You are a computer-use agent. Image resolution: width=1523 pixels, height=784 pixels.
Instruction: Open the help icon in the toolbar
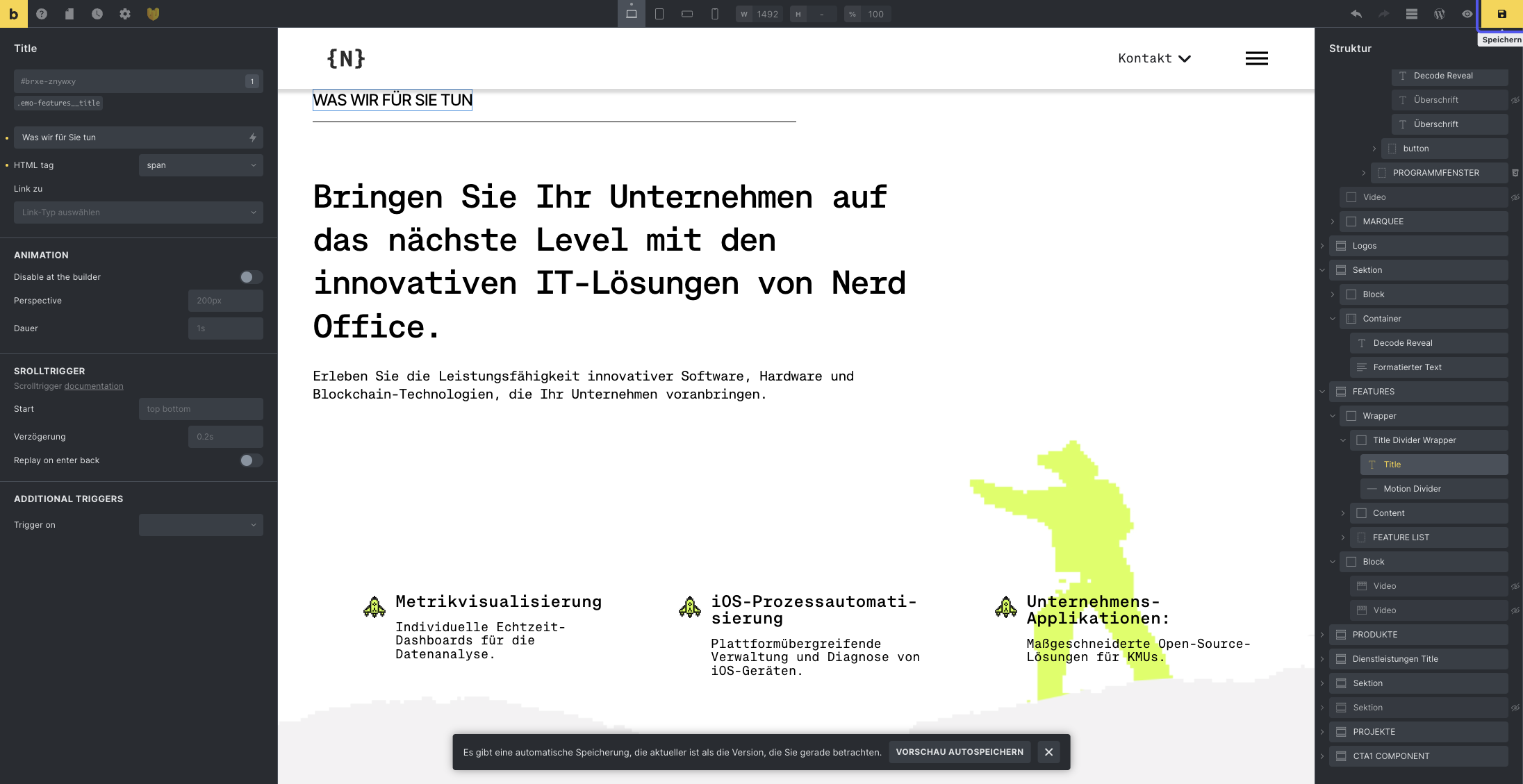pos(42,14)
